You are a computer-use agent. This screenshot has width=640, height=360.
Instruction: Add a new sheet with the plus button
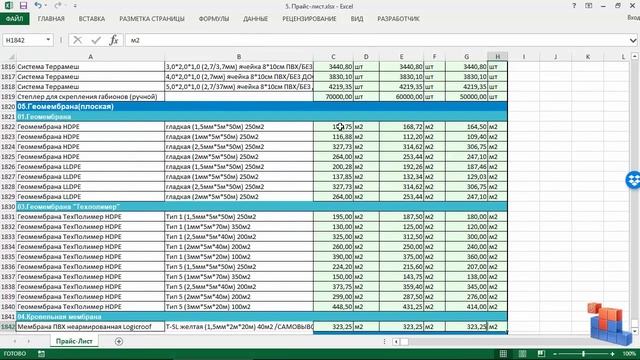click(119, 341)
